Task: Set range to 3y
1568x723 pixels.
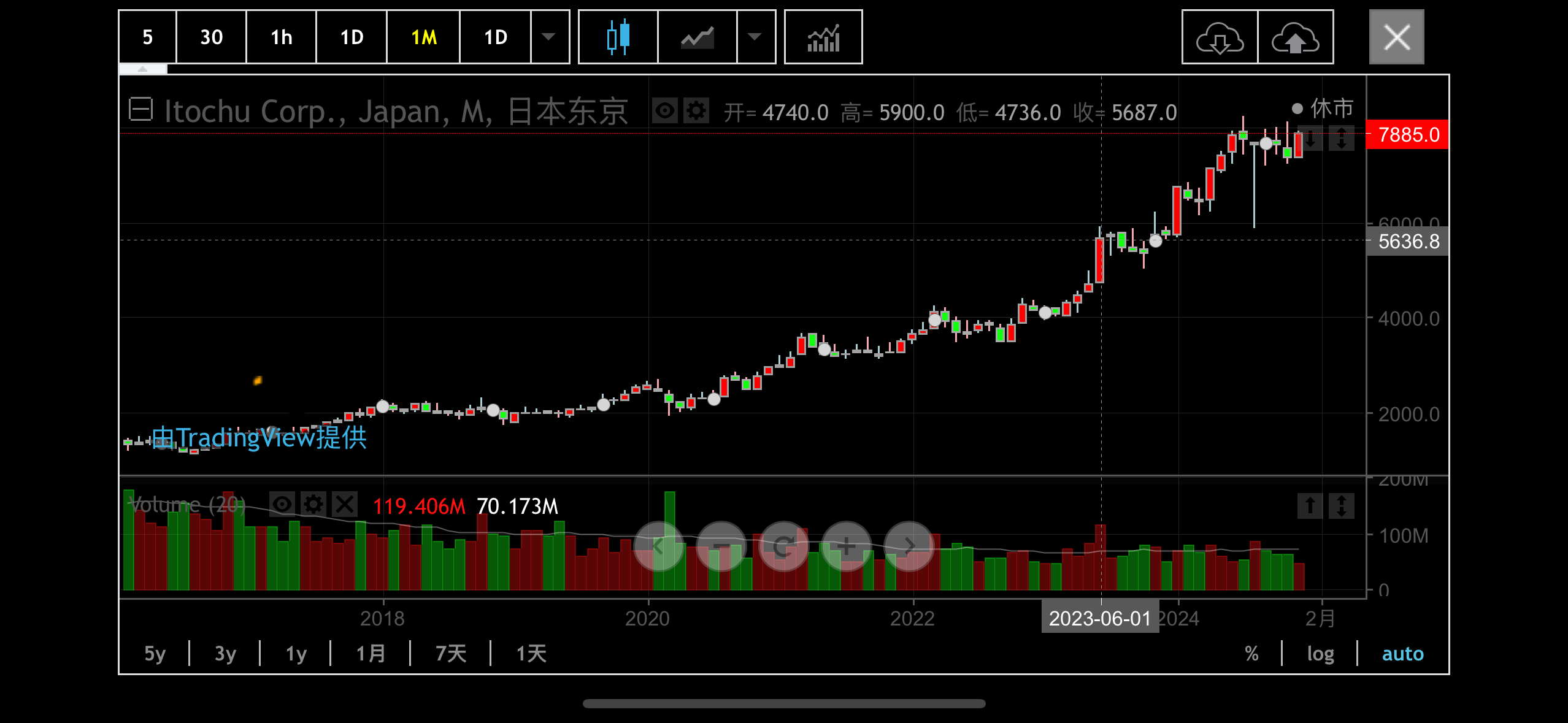Action: (225, 654)
